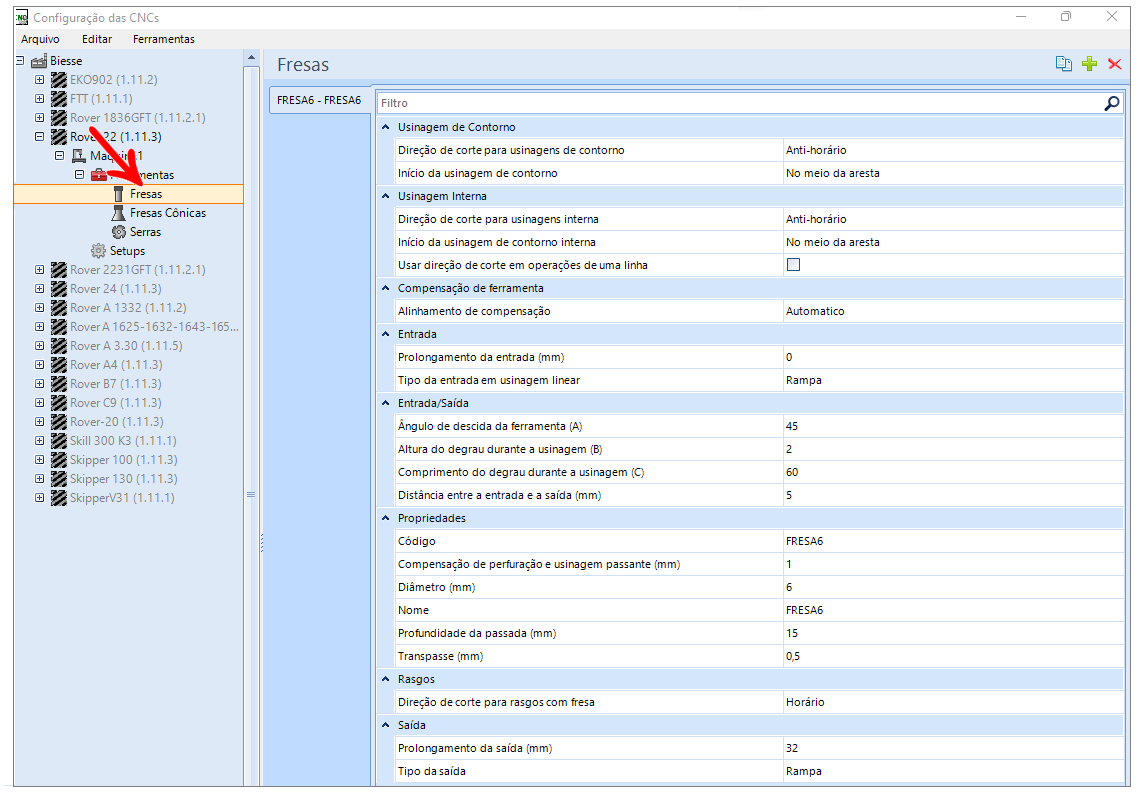This screenshot has width=1139, height=797.
Task: Select Rover-20 (1.11.3) tree row
Action: pyautogui.click(x=116, y=422)
